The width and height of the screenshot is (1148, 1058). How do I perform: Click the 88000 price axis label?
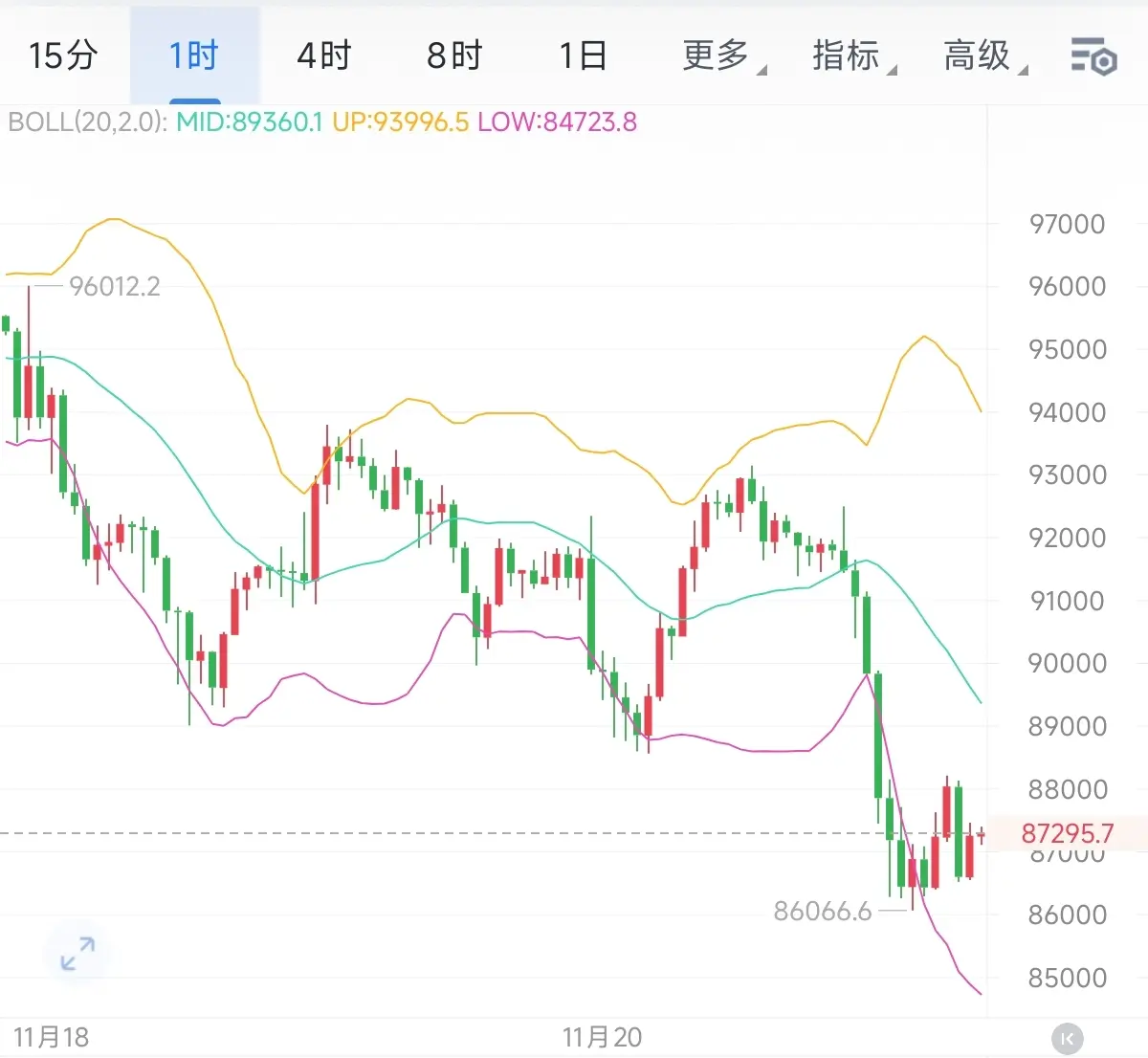point(1068,789)
